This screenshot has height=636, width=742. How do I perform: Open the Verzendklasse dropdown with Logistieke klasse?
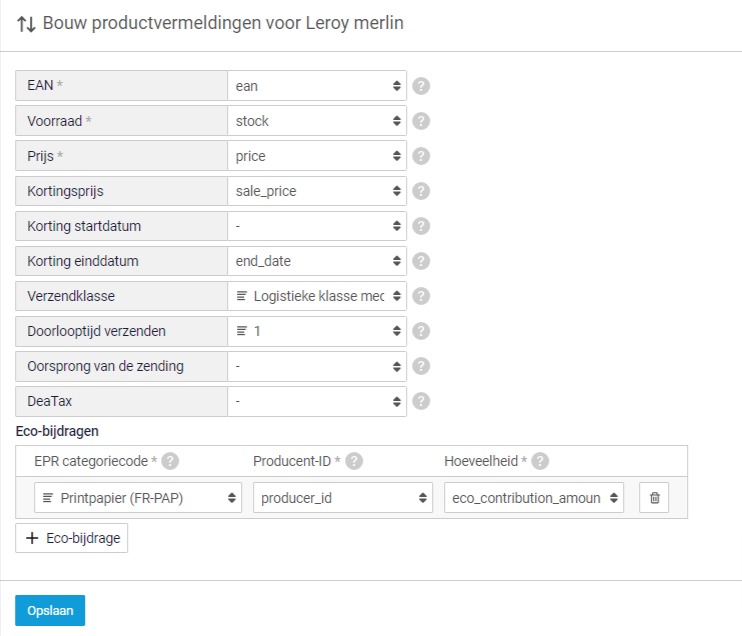[x=317, y=296]
